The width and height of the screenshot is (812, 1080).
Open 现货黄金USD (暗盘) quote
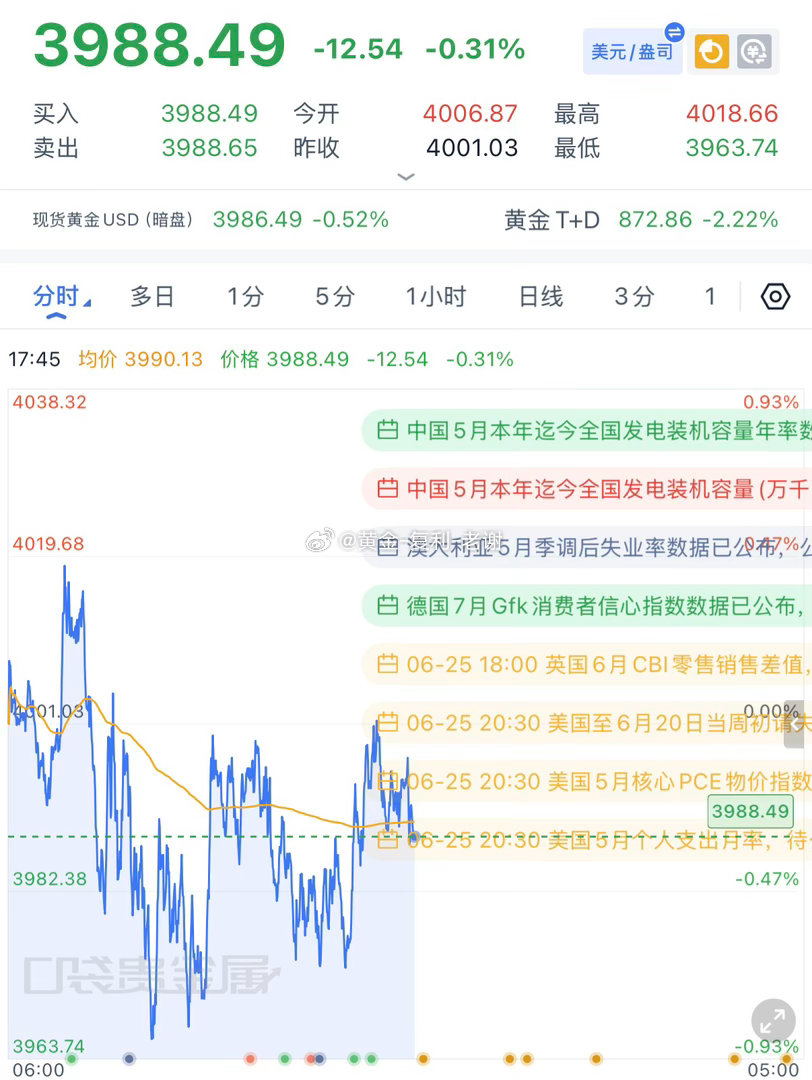[x=211, y=220]
